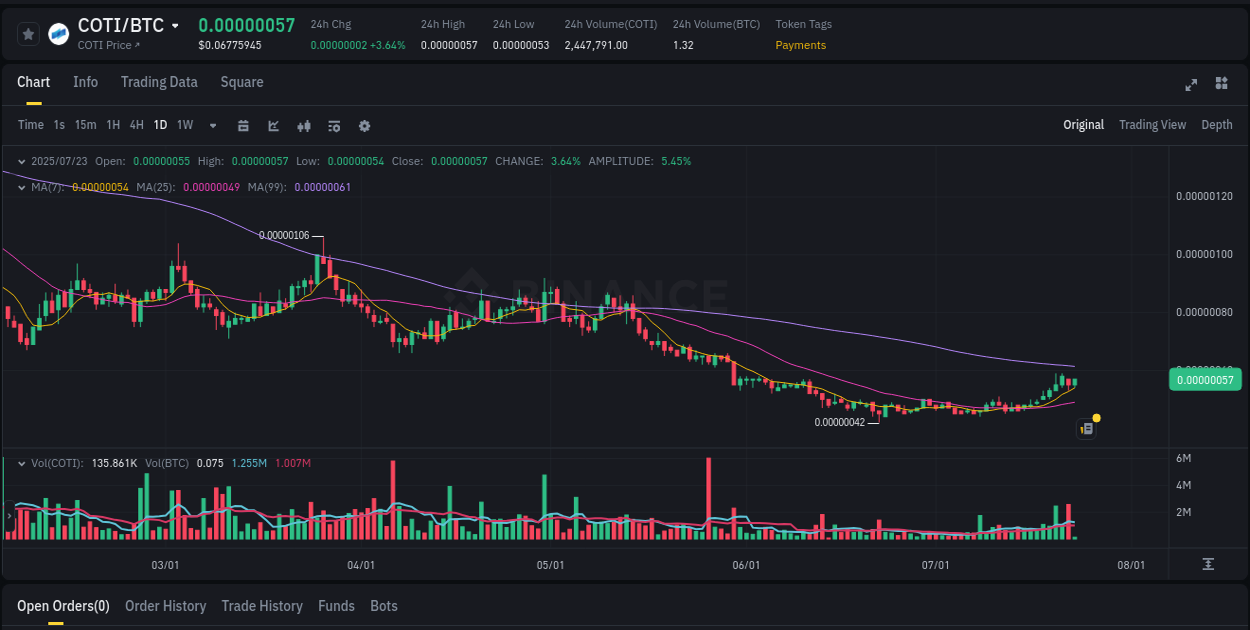Expand chart to fullscreen with arrows icon
The height and width of the screenshot is (630, 1250).
1191,85
